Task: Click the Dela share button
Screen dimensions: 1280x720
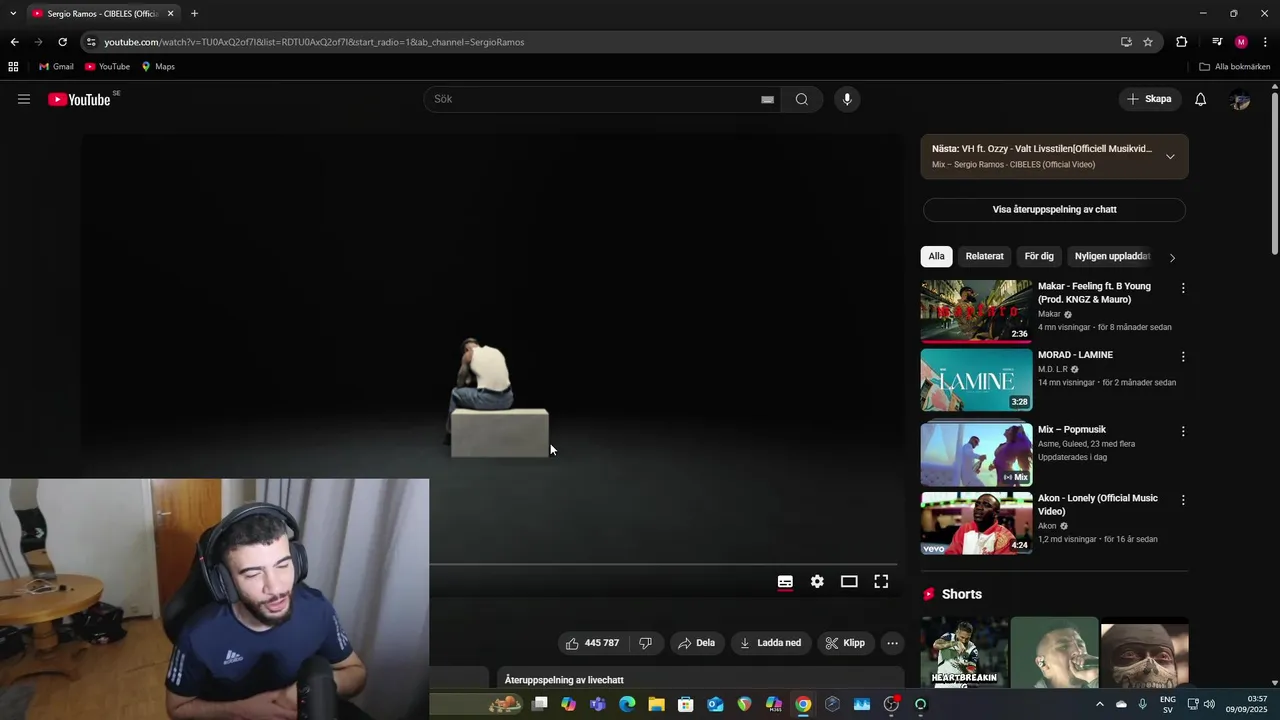Action: [696, 643]
